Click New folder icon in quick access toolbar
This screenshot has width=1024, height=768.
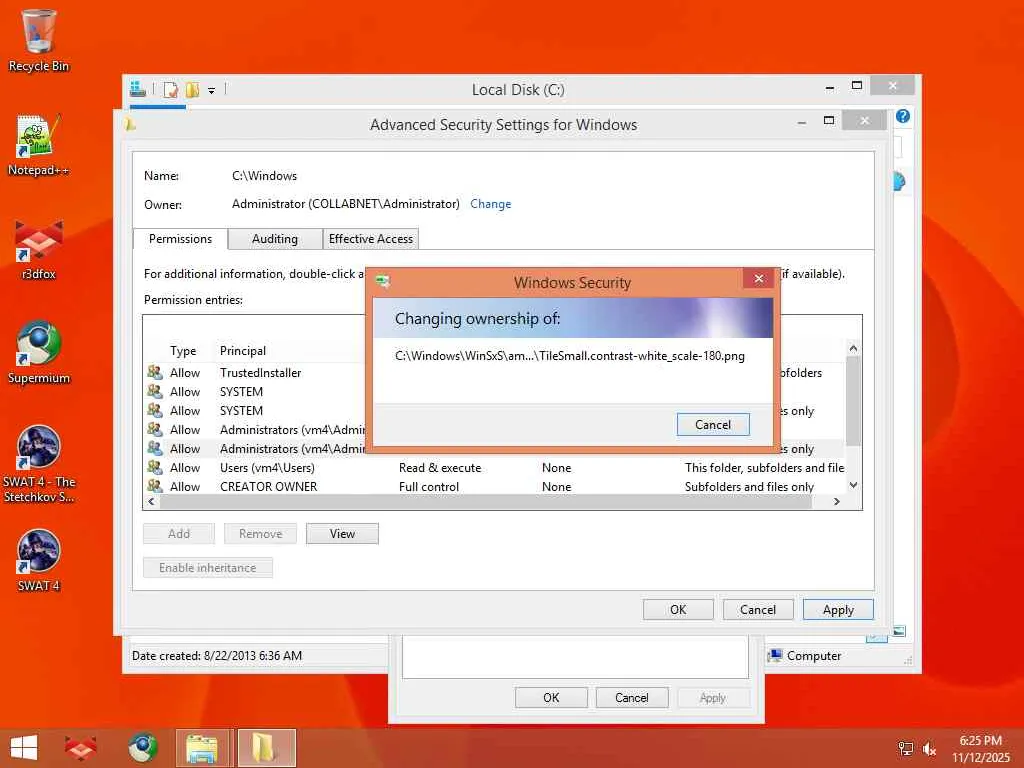[x=192, y=89]
